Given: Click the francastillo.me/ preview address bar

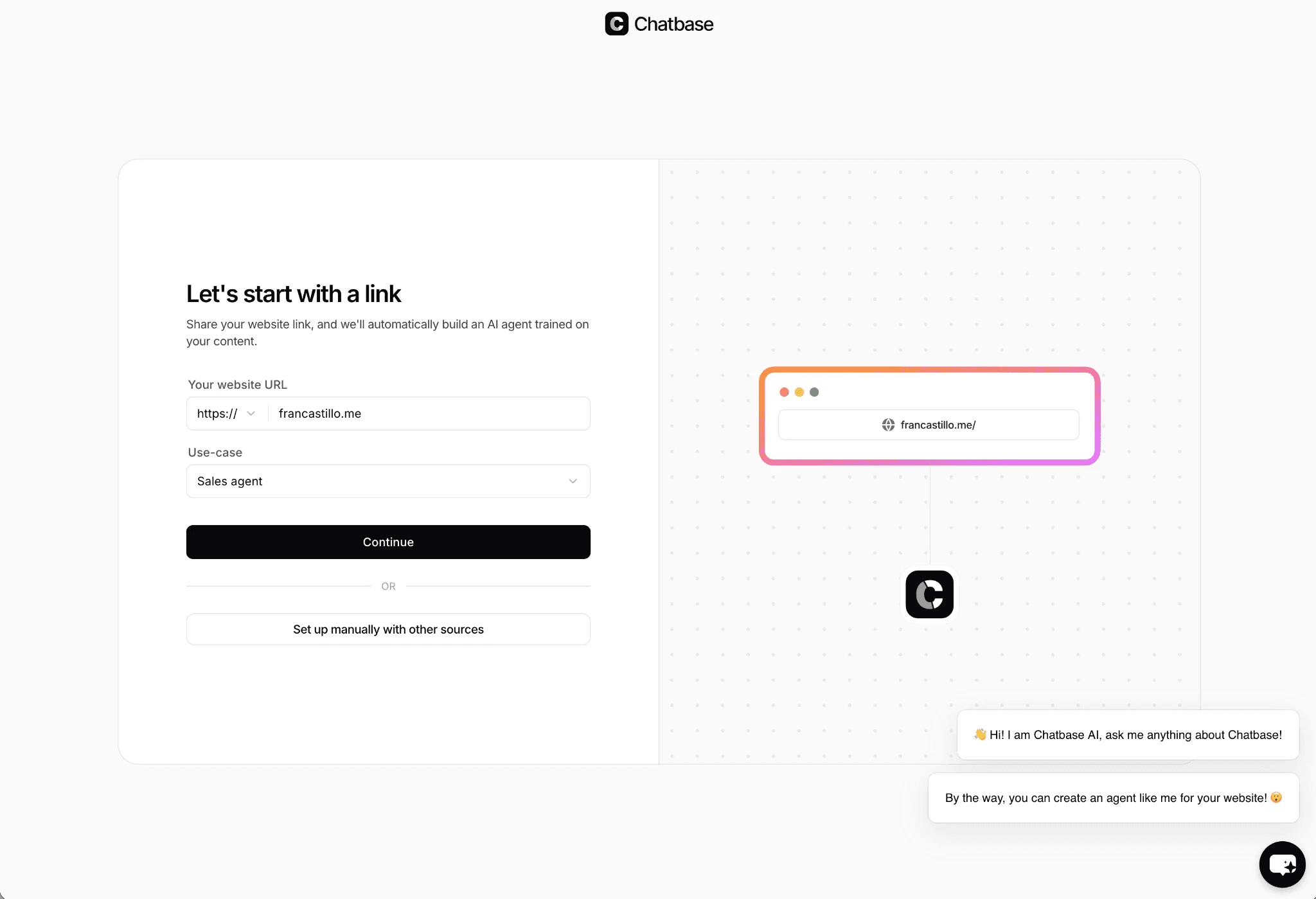Looking at the screenshot, I should [x=929, y=425].
